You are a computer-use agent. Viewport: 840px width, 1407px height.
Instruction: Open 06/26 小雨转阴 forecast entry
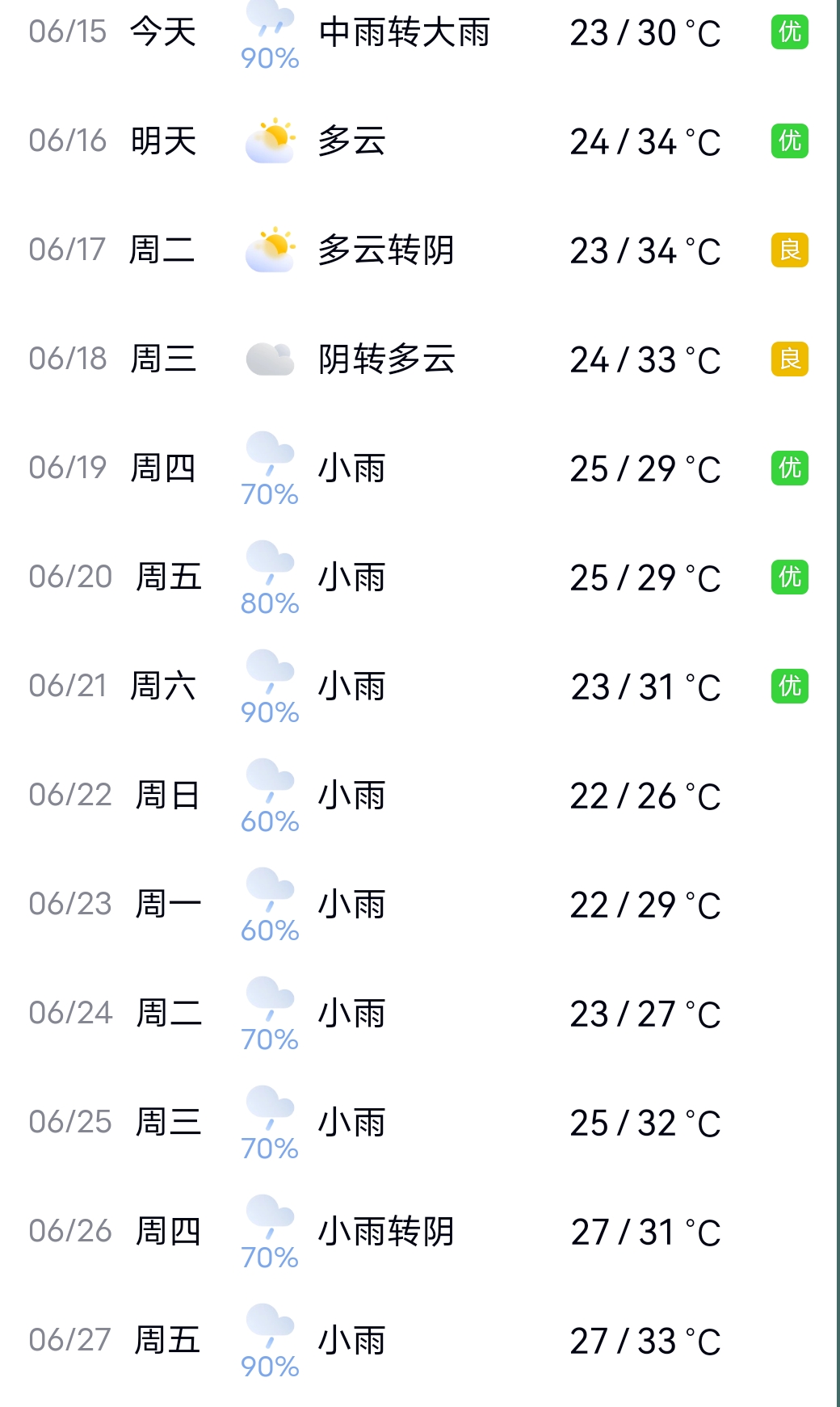(x=418, y=1231)
